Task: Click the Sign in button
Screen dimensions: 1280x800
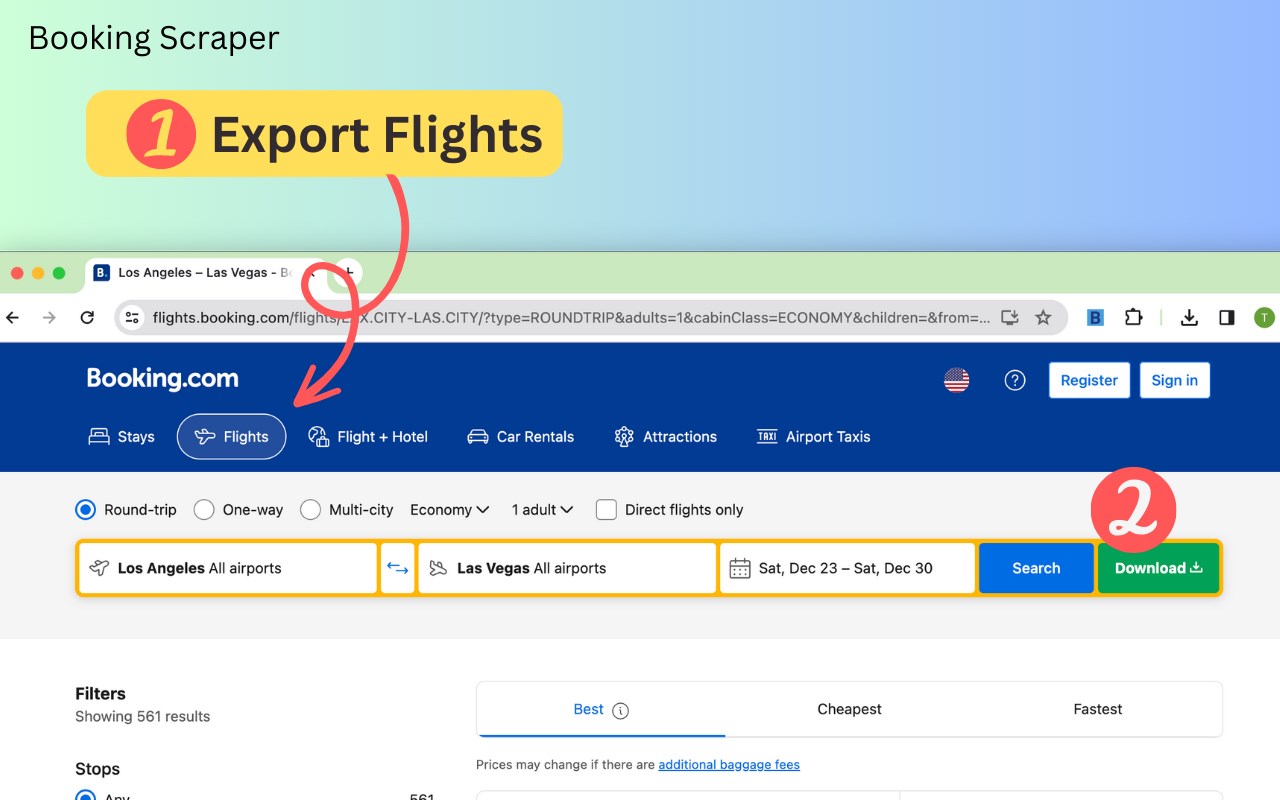Action: click(1175, 380)
